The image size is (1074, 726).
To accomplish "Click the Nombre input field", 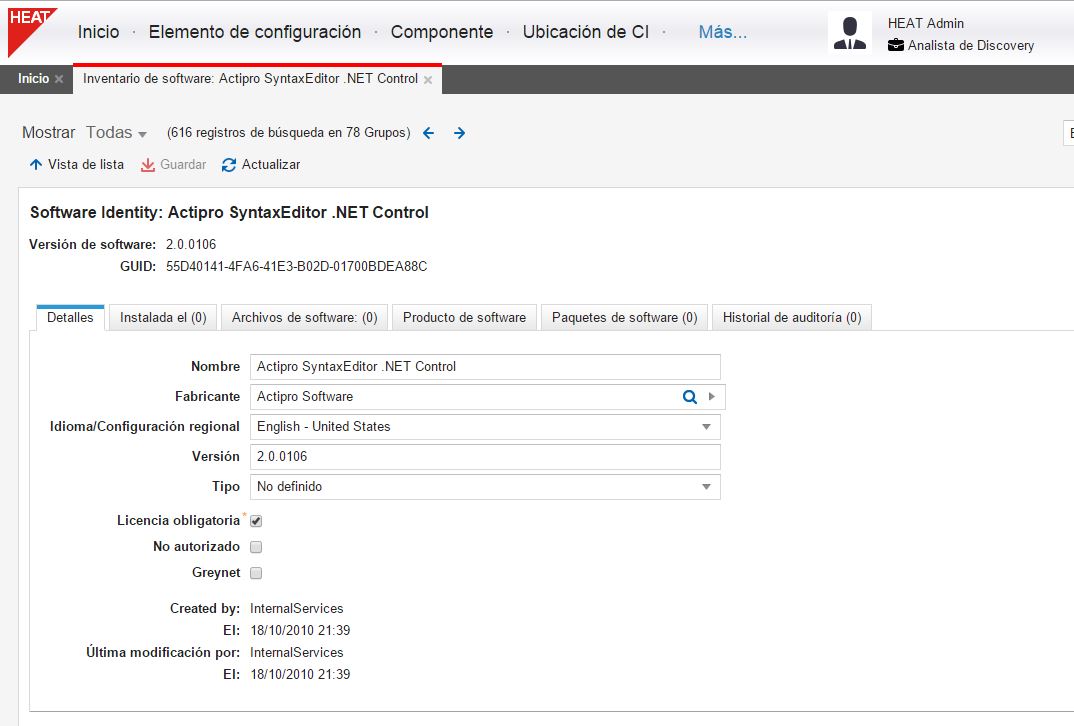I will (485, 367).
